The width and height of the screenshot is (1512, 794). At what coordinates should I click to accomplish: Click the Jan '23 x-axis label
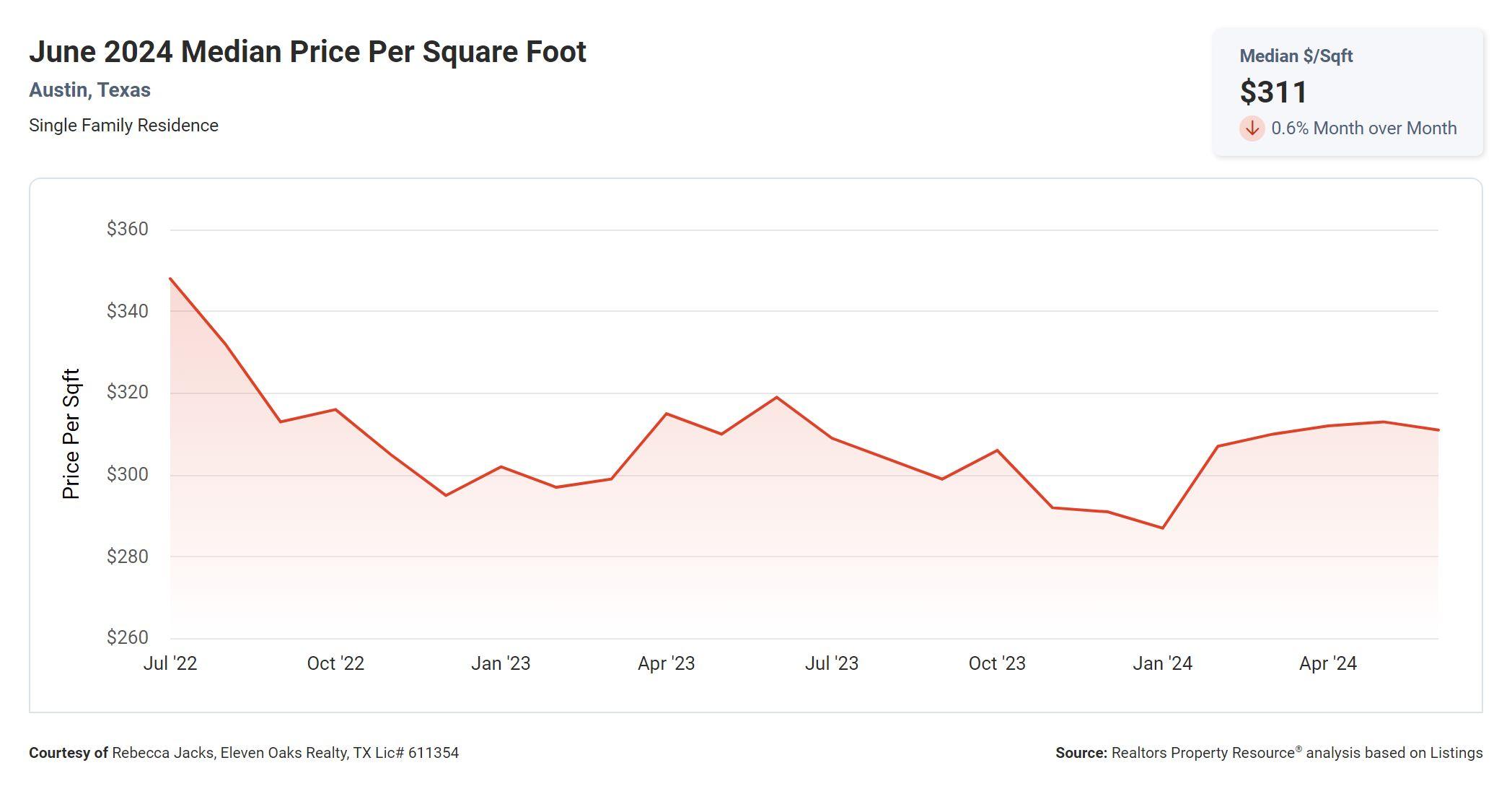coord(501,663)
